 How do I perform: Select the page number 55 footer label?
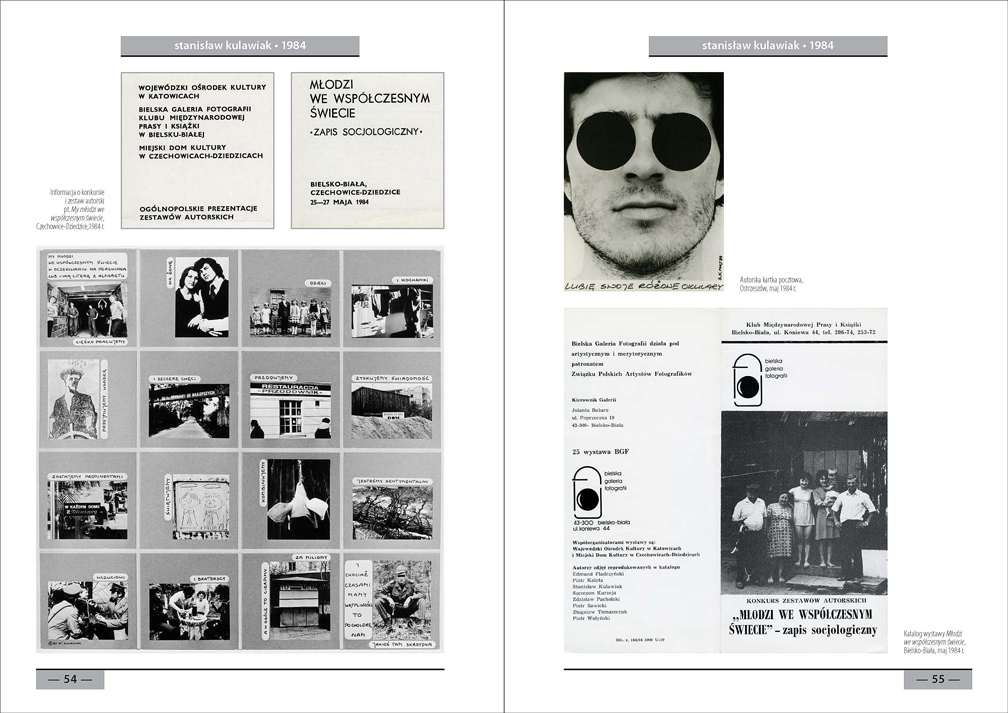[x=938, y=679]
